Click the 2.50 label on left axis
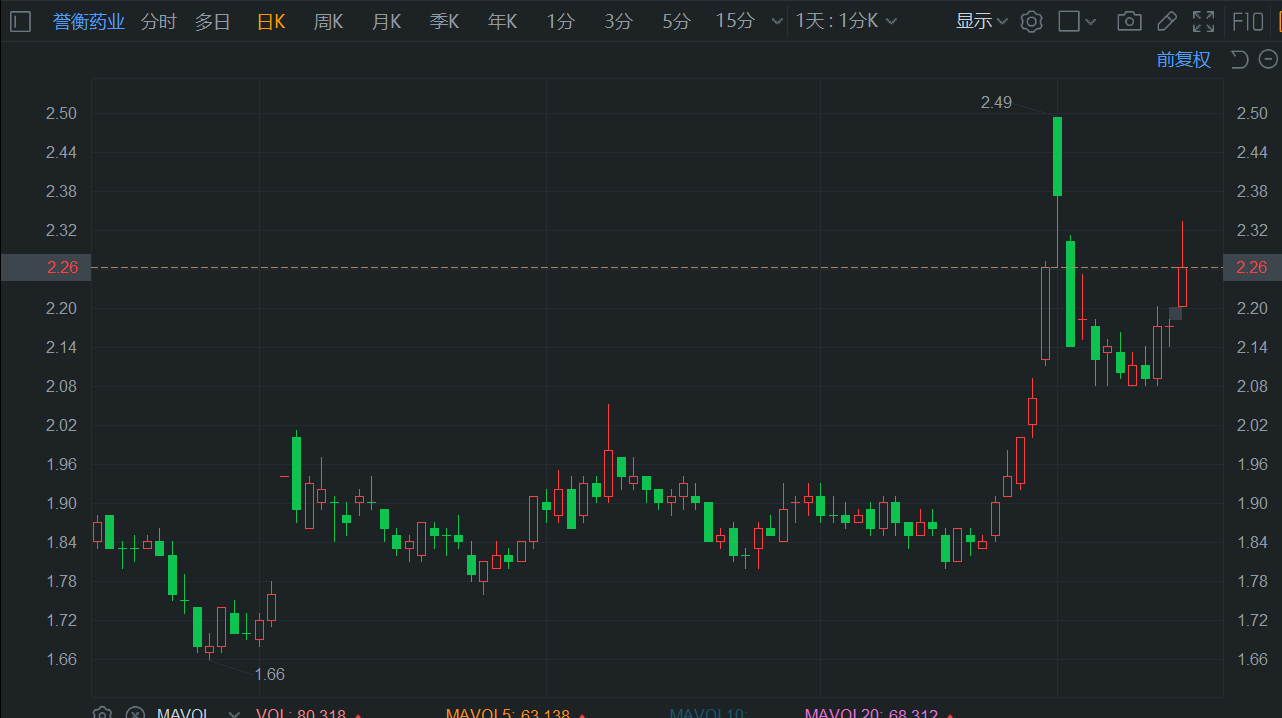This screenshot has width=1282, height=718. 61,113
